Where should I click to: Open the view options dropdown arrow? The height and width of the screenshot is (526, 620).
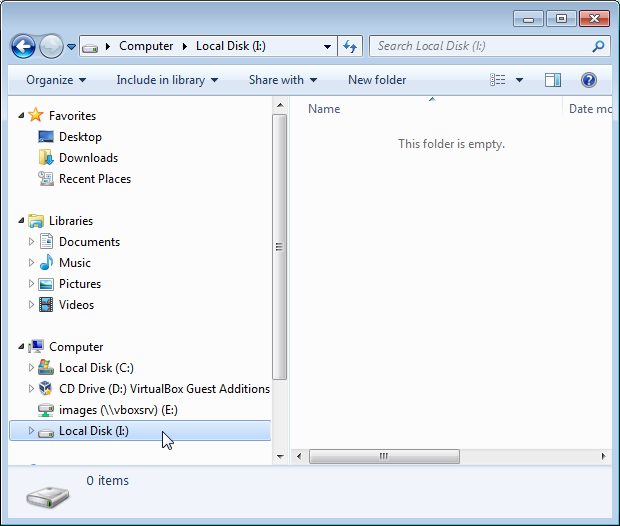click(519, 80)
